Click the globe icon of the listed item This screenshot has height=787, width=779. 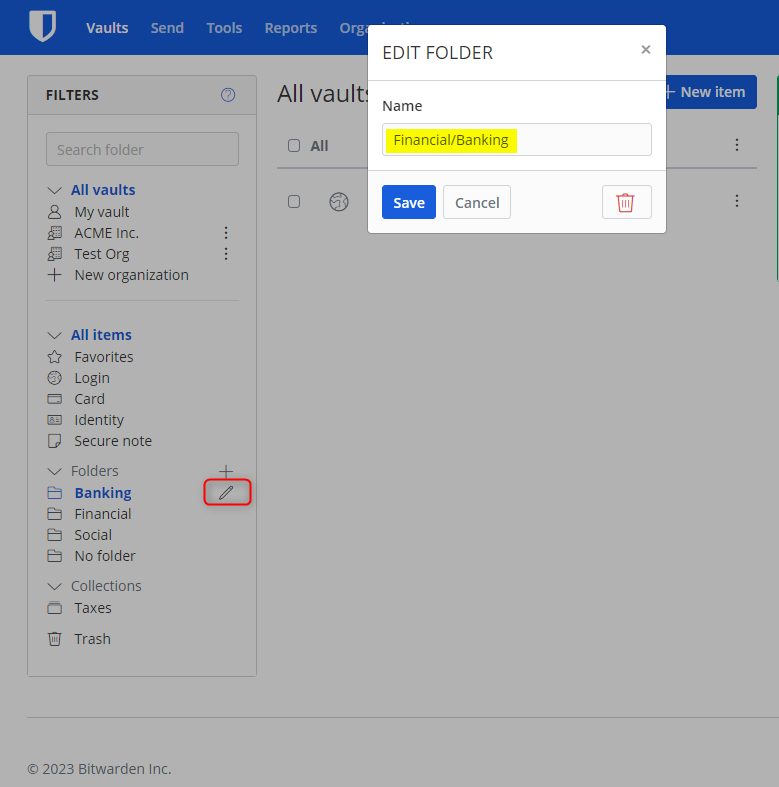(339, 202)
